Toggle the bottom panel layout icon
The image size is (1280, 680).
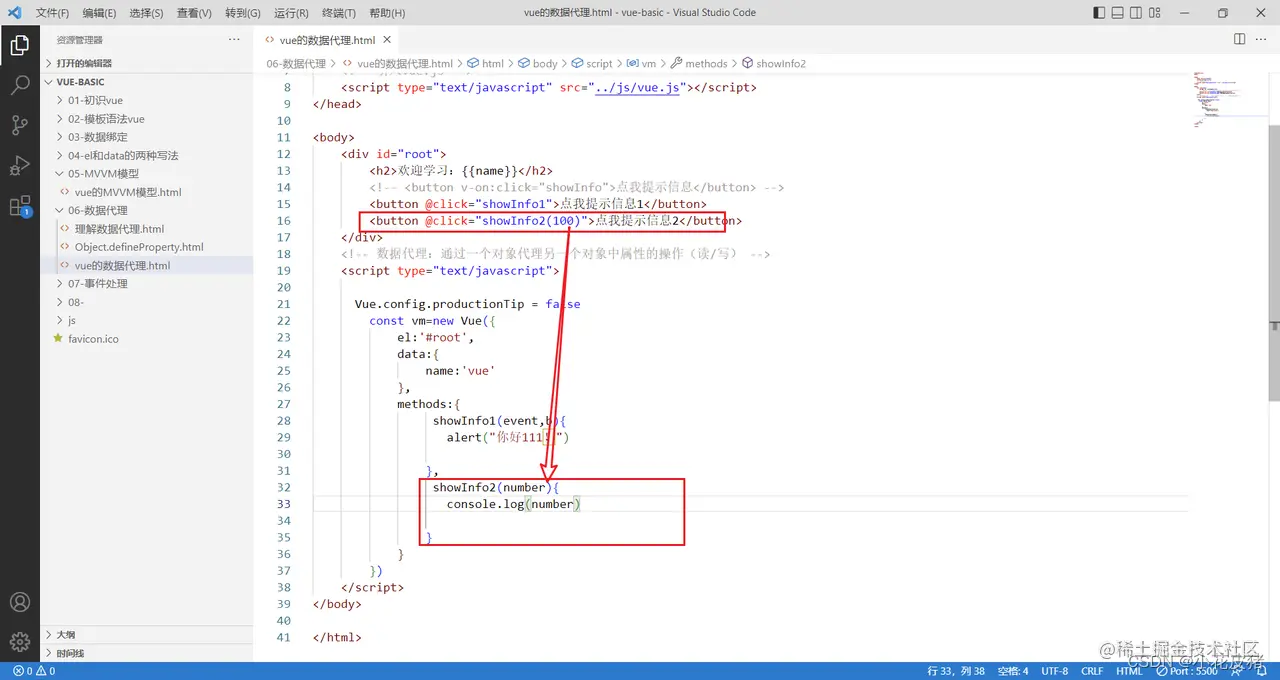pos(1118,13)
